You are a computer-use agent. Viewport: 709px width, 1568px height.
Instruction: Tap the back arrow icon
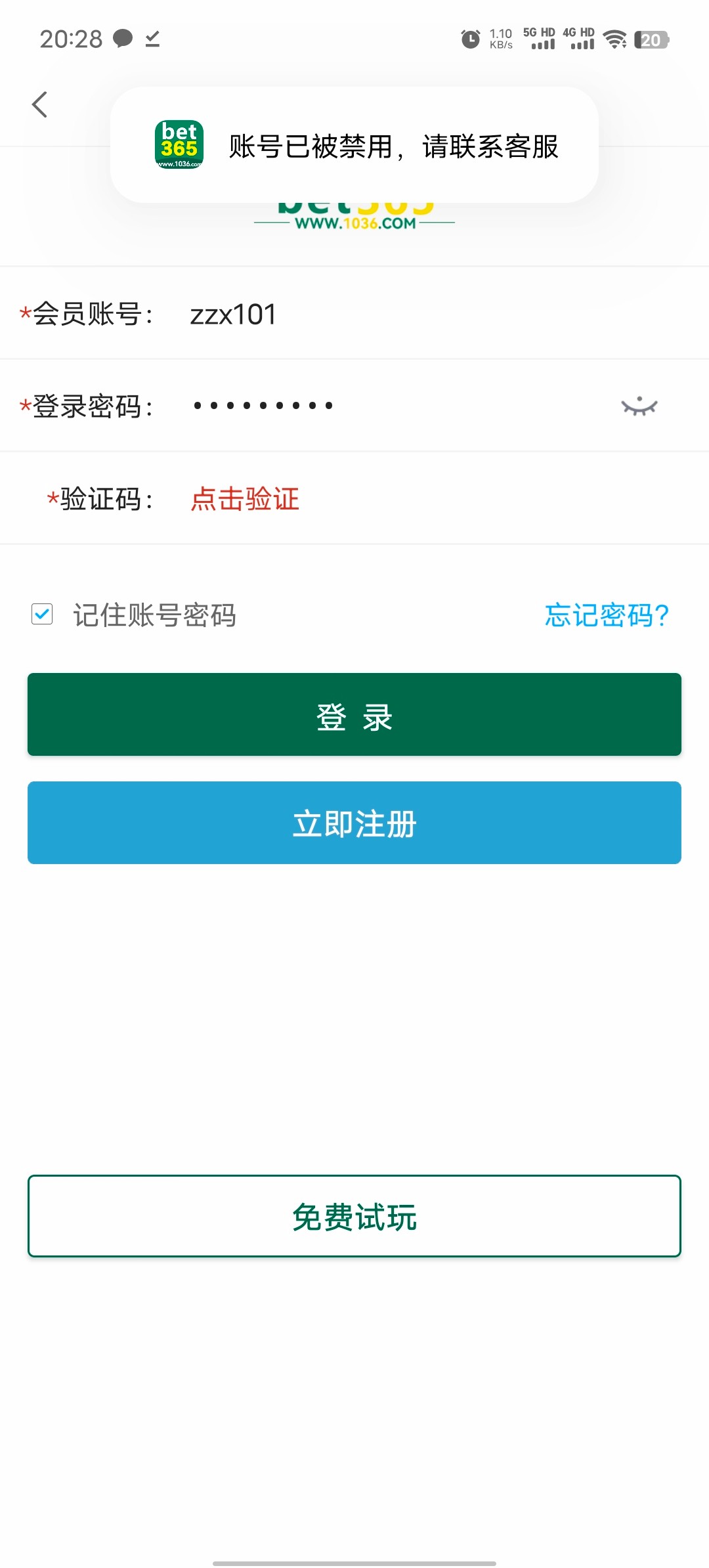40,104
